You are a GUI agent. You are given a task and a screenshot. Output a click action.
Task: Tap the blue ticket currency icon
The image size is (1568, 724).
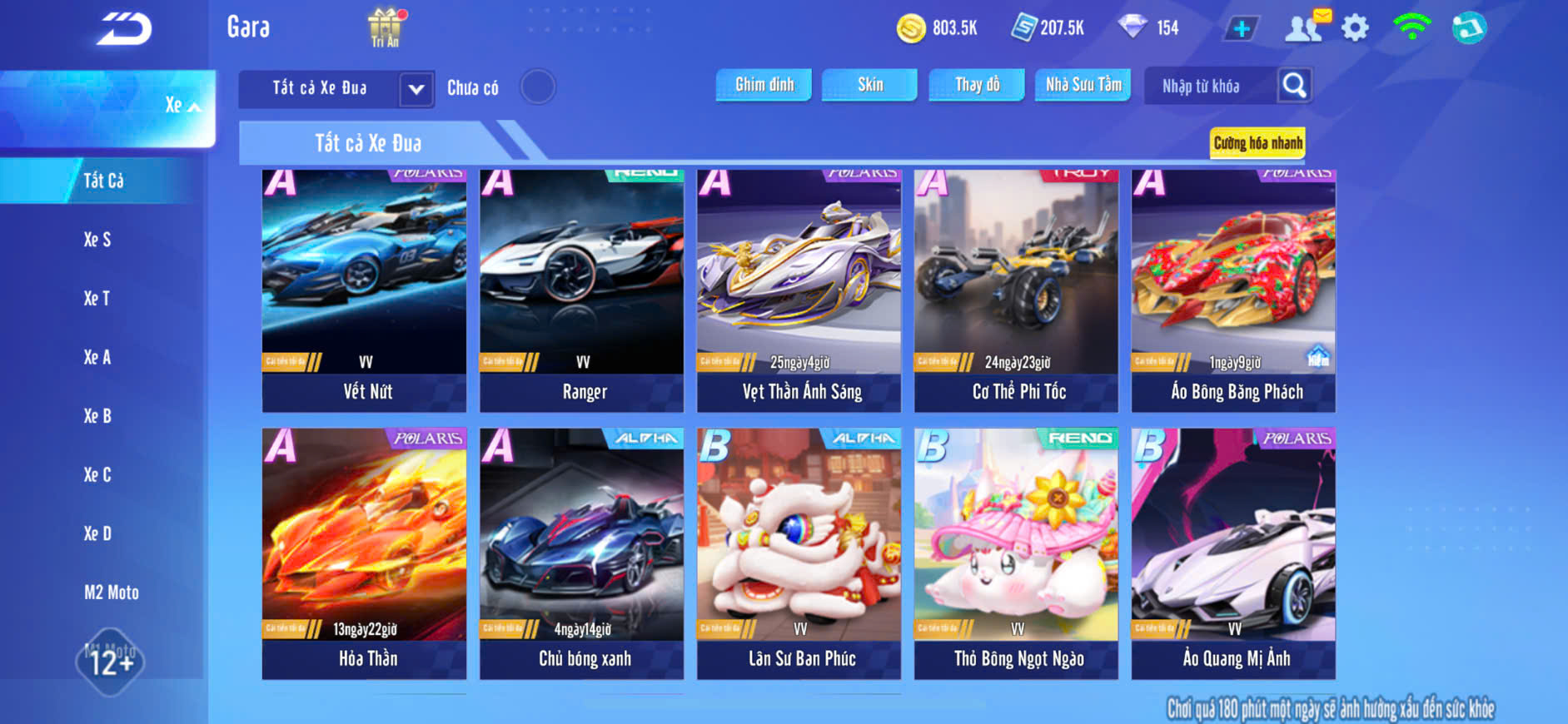point(1023,27)
